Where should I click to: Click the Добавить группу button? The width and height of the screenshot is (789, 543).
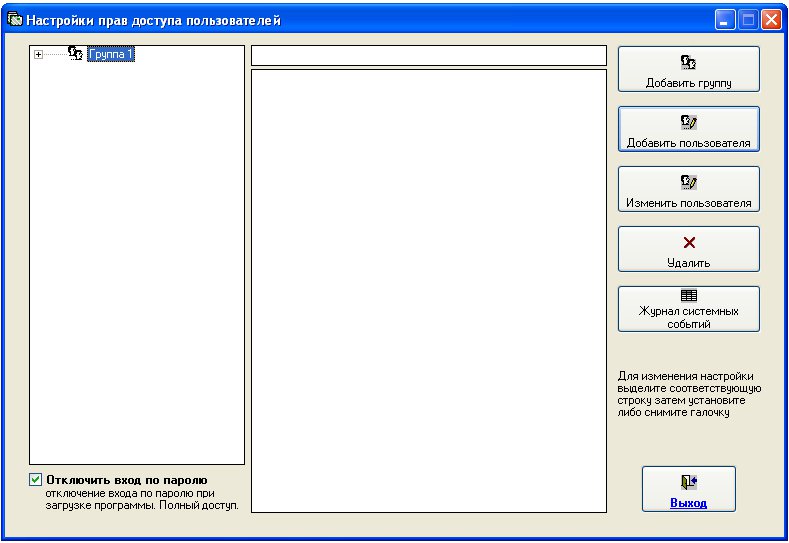(x=688, y=69)
